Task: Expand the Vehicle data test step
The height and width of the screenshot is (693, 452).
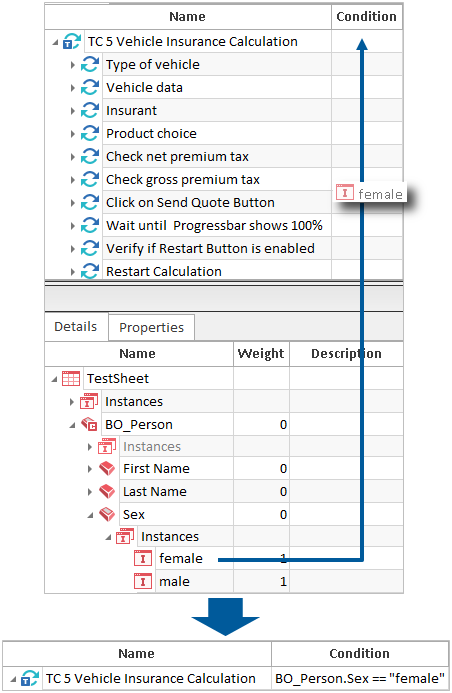Action: point(72,88)
